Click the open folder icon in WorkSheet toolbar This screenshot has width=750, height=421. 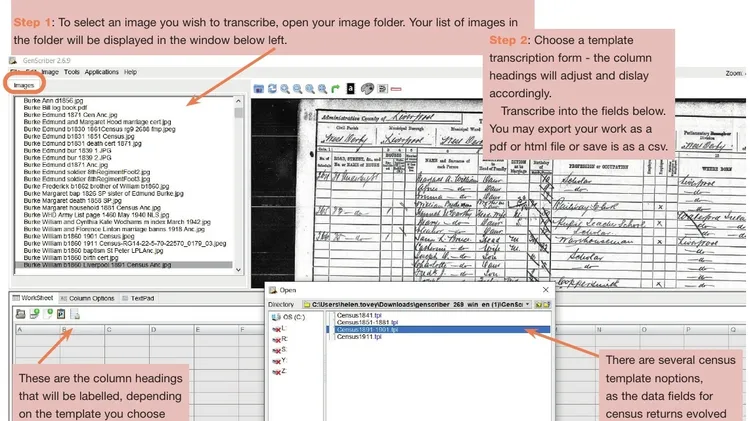[21, 314]
